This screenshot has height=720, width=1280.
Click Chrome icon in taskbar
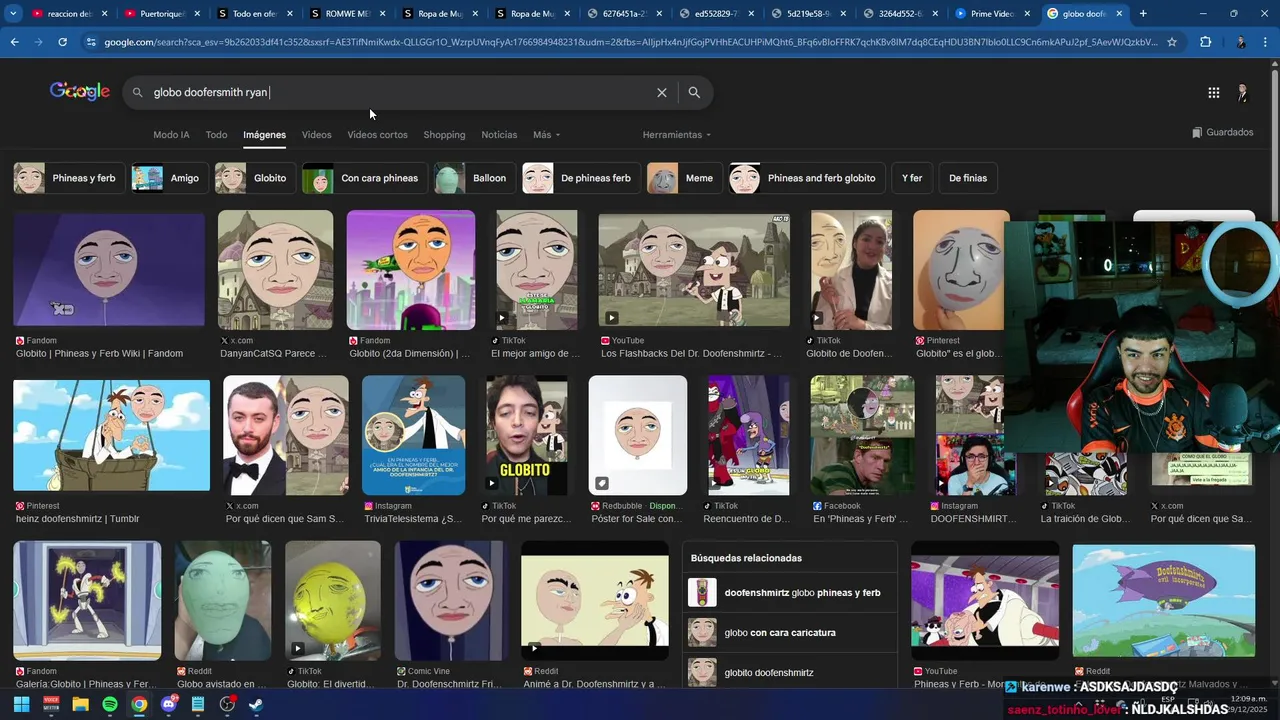[139, 704]
